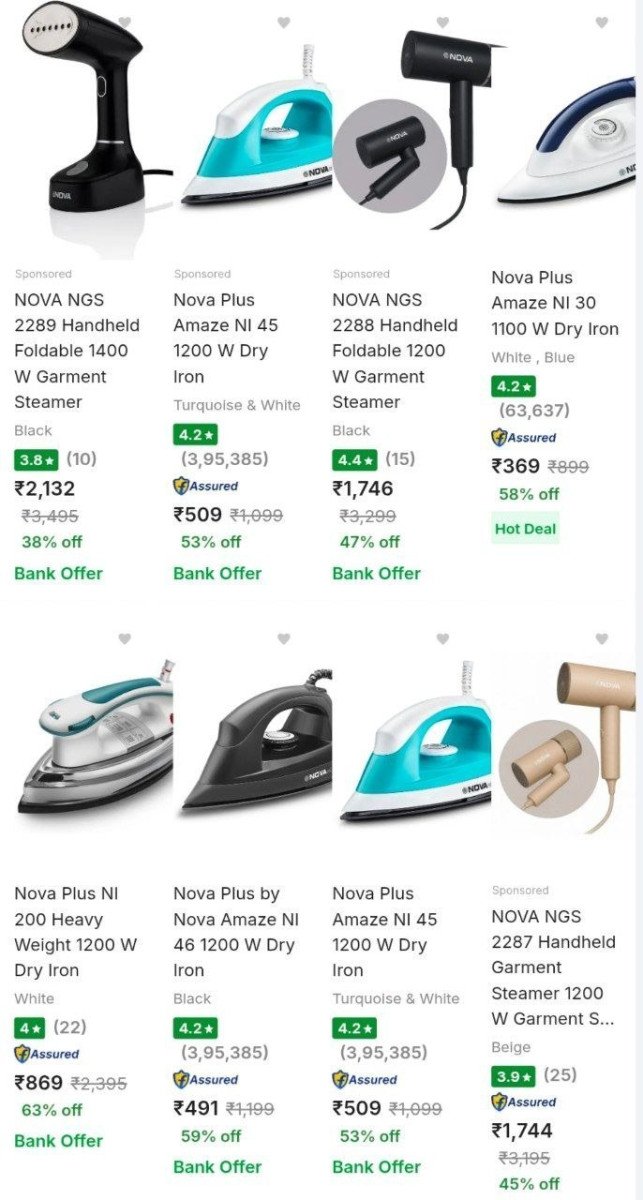
Task: Click the ₹1,746 price of NGS 2288
Action: point(362,489)
